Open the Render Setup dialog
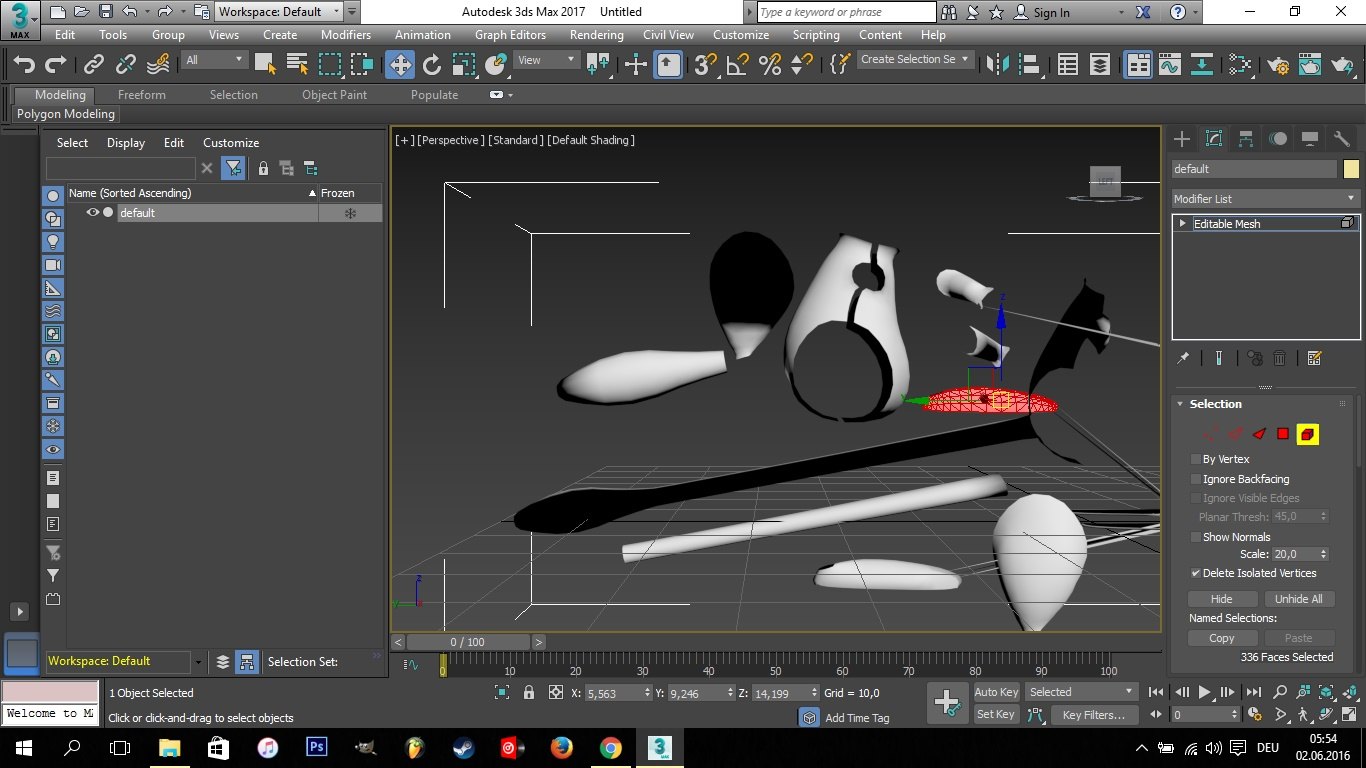The image size is (1366, 768). coord(1278,65)
